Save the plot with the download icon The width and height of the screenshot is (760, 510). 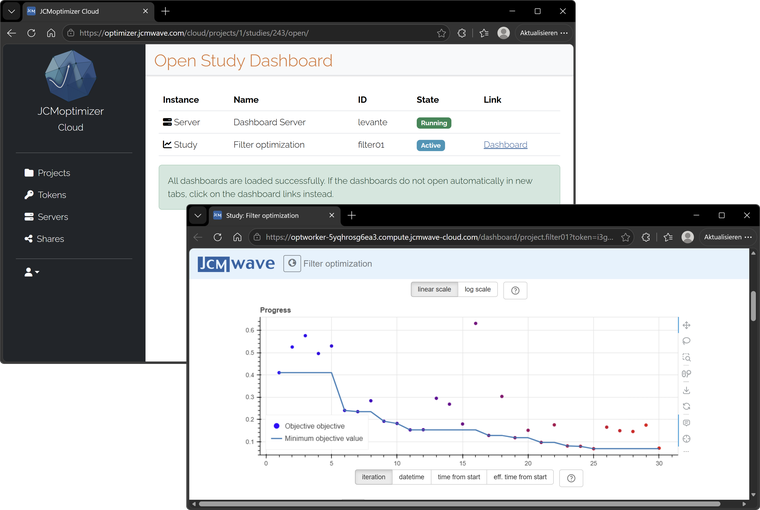[686, 390]
